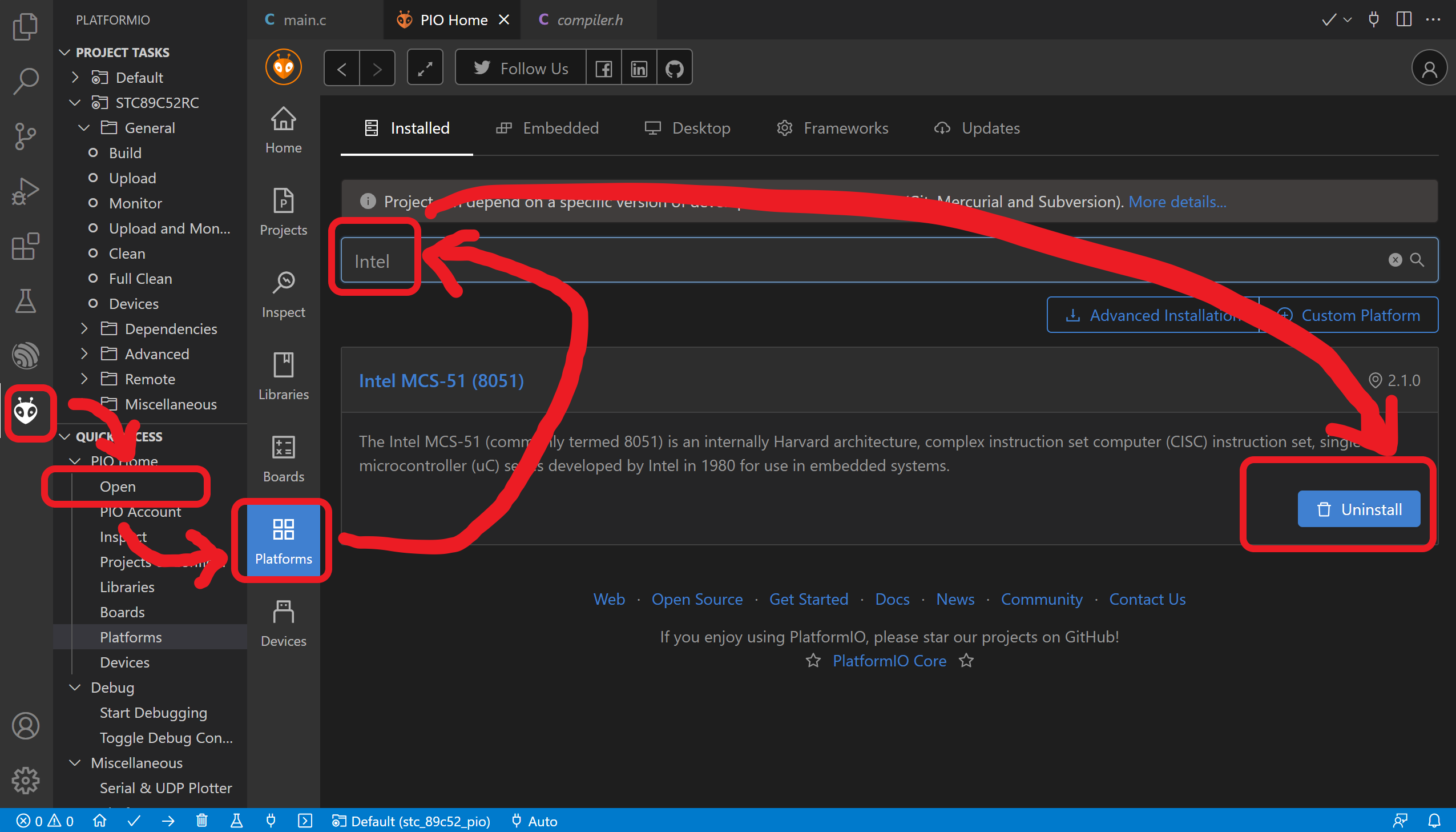This screenshot has height=832, width=1456.
Task: Open PlatformIO Facebook page
Action: click(603, 69)
